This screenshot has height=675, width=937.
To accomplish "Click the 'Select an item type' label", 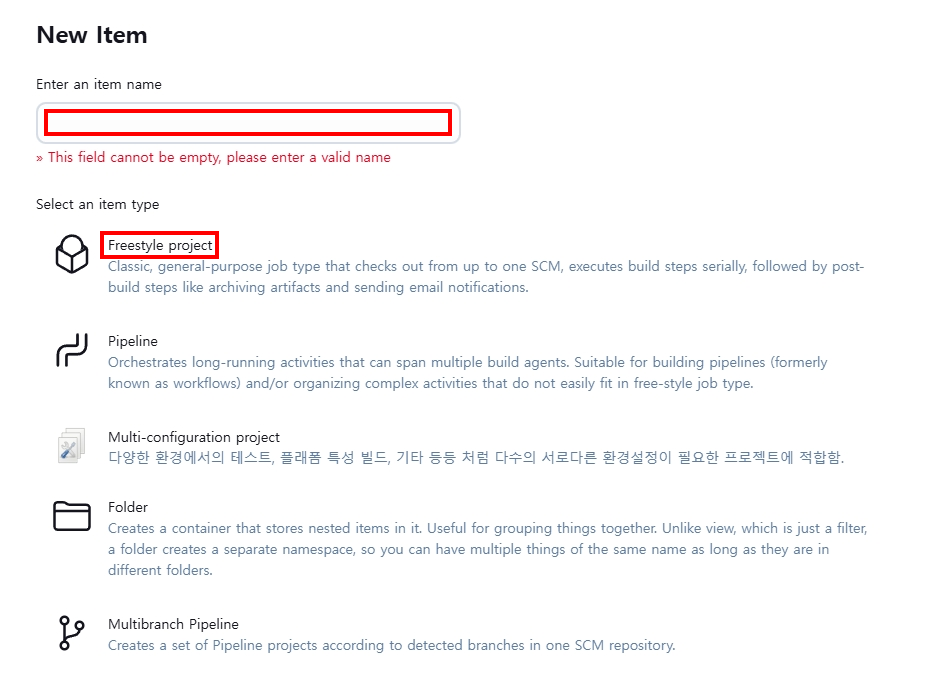I will [x=97, y=204].
